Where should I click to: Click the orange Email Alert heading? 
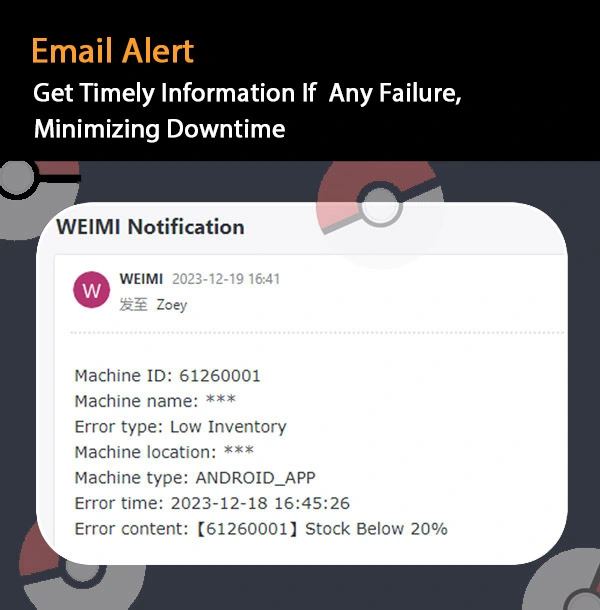(112, 51)
